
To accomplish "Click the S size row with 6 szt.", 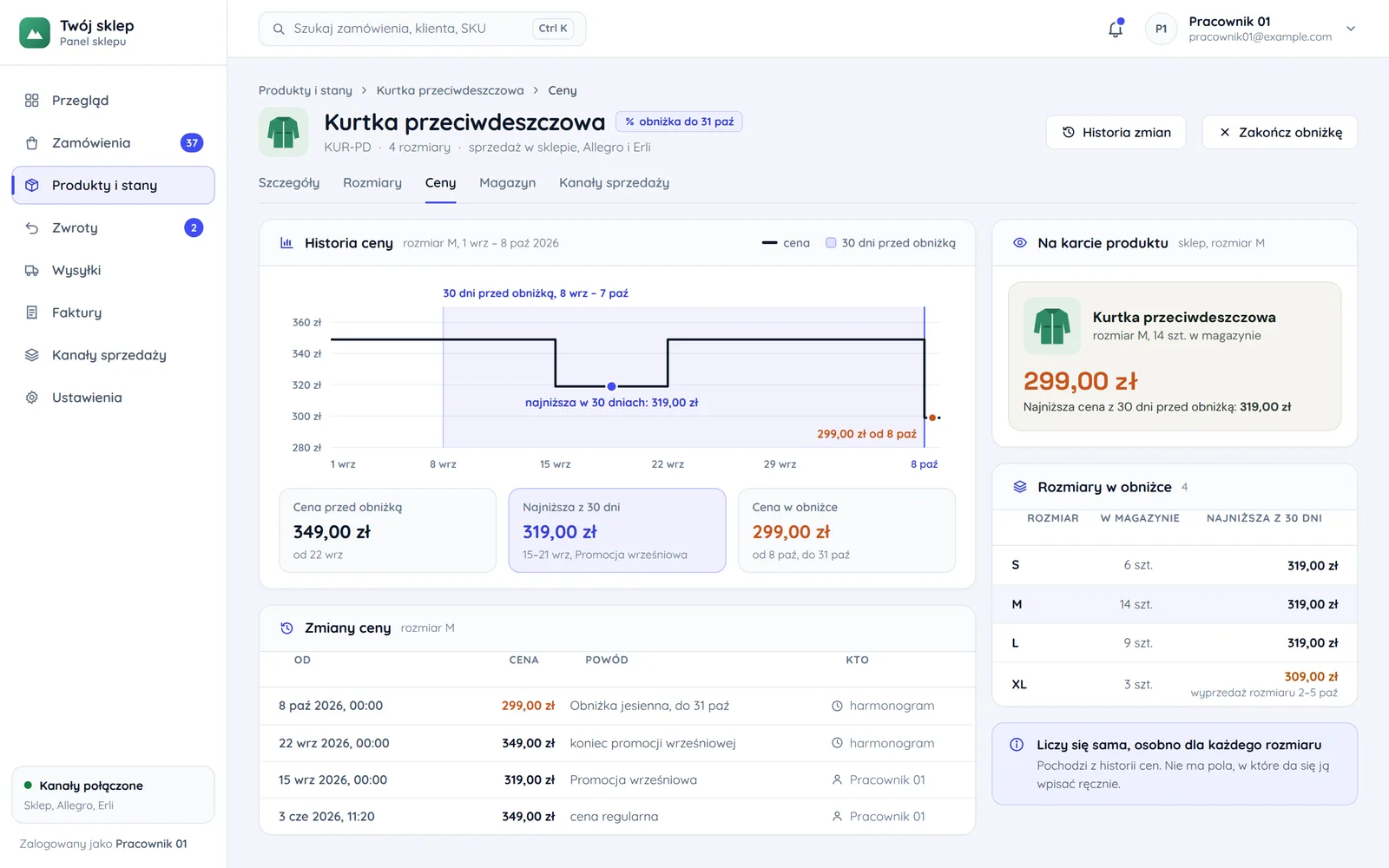I will click(x=1175, y=565).
